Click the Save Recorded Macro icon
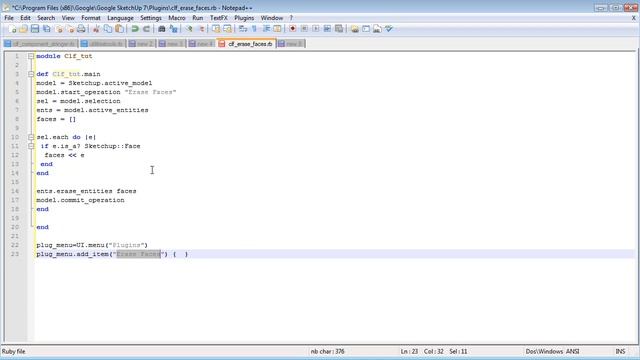This screenshot has height=360, width=640. point(339,29)
